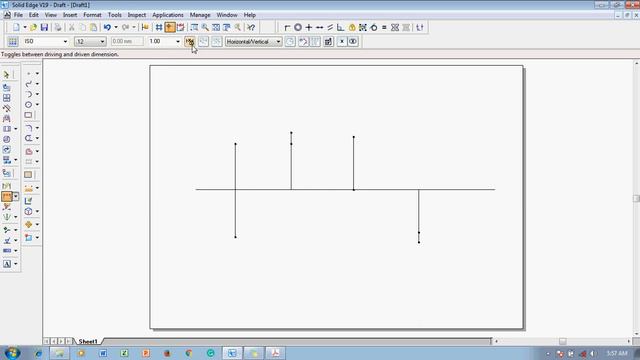This screenshot has height=360, width=640.
Task: Click the active orange Distance Between dimension tool
Action: pyautogui.click(x=7, y=197)
